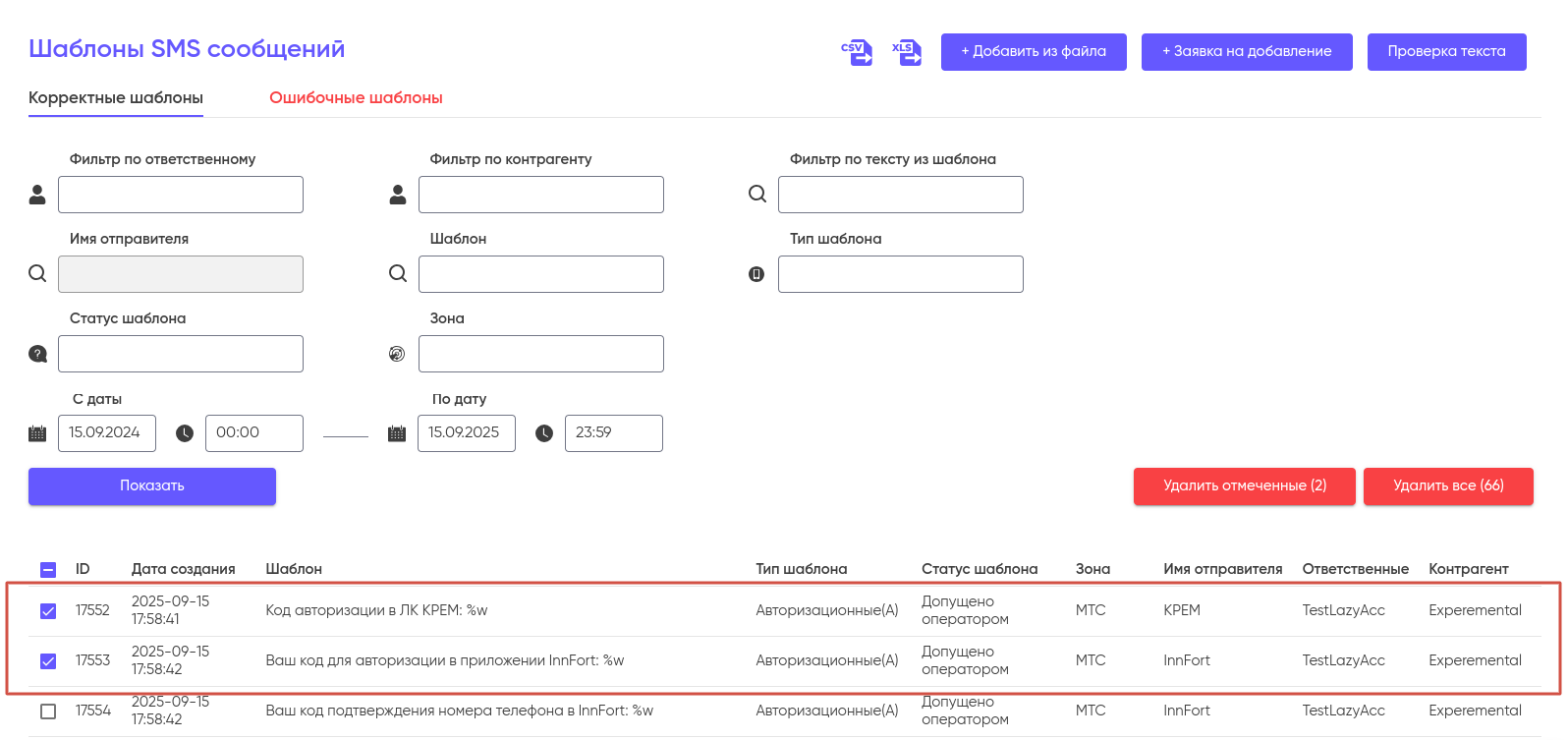Open the template type dropdown field
Viewport: 1568px width, 740px height.
click(x=900, y=274)
